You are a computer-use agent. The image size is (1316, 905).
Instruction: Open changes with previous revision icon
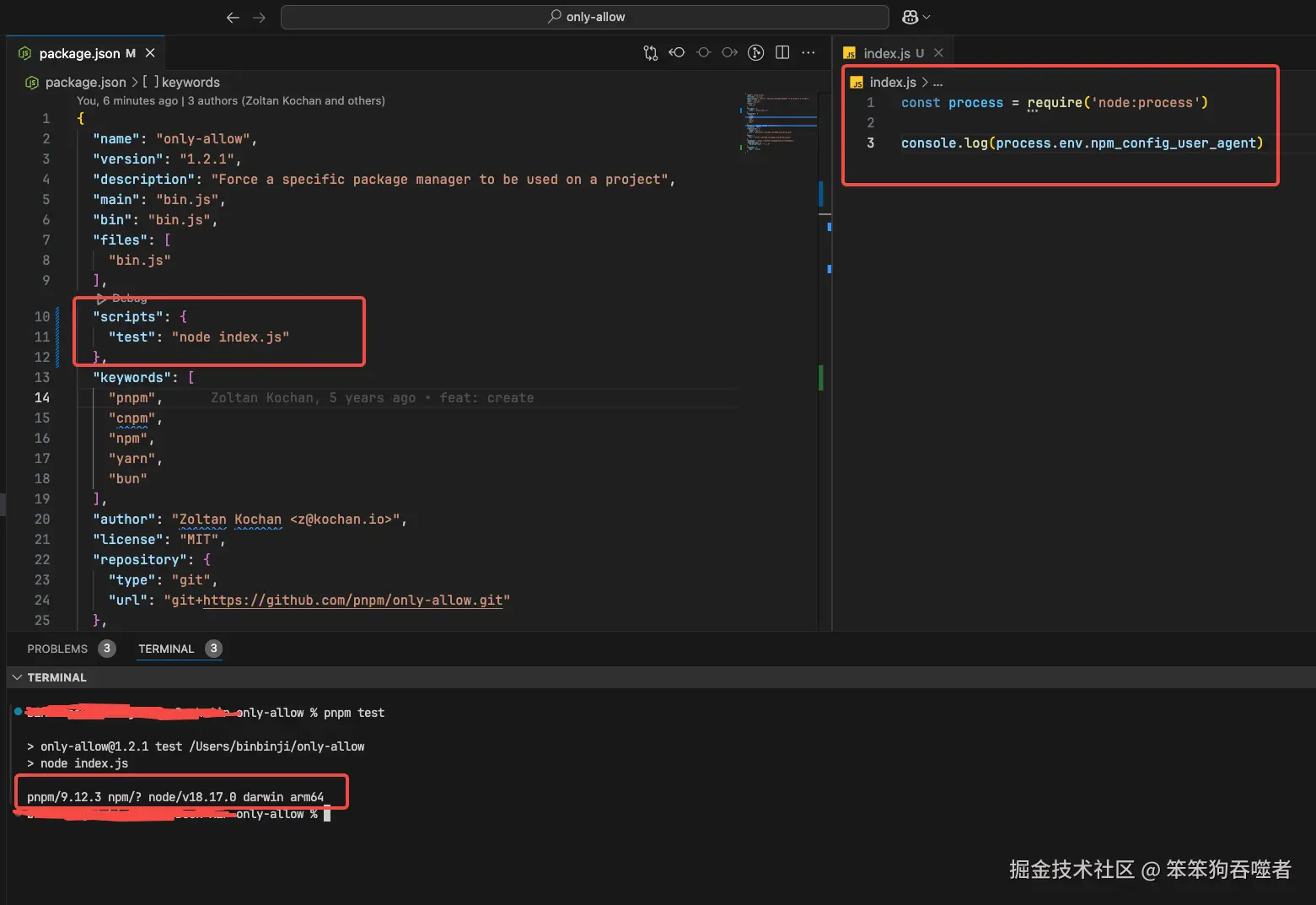point(676,52)
